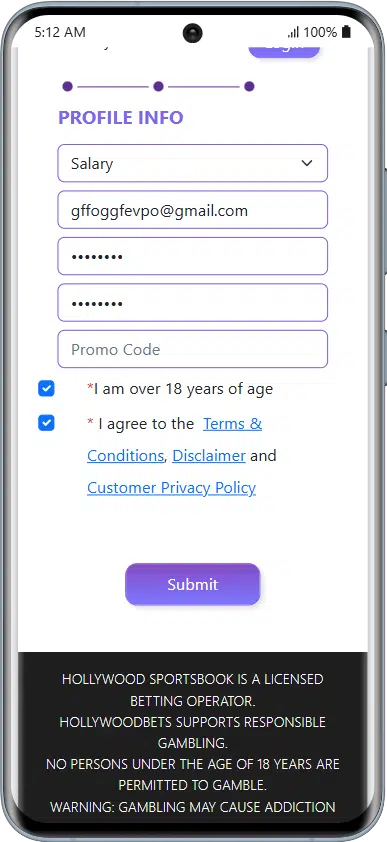Viewport: 387px width, 842px height.
Task: Click the third progress step dot
Action: (x=249, y=86)
